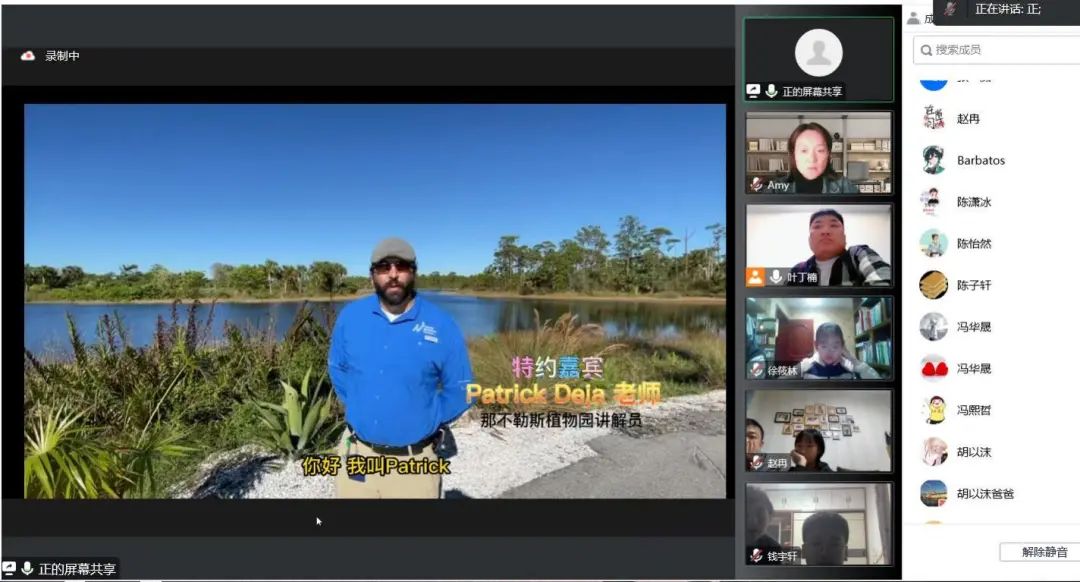Click the 录制中 recording status text
1080x582 pixels.
(x=62, y=56)
